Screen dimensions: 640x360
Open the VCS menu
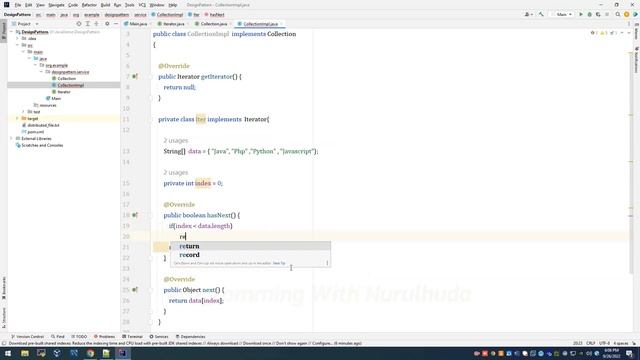[142, 5]
